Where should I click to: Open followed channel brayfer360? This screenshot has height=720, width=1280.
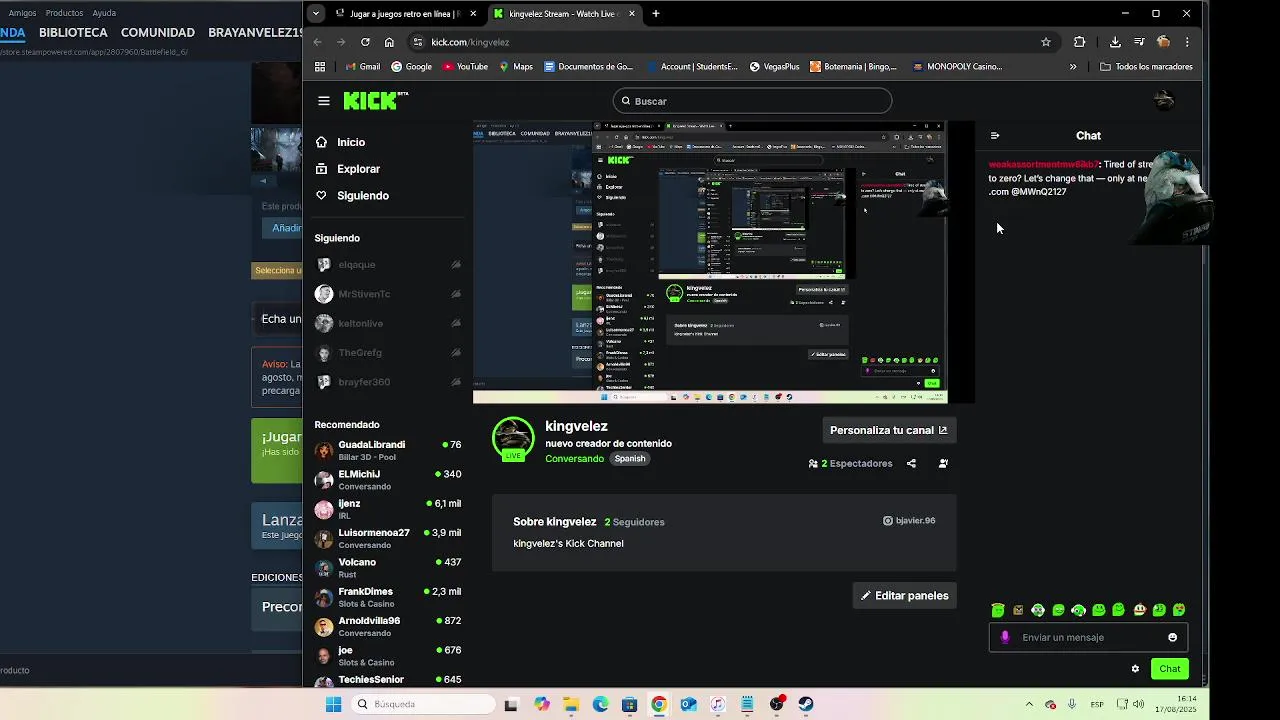coord(387,382)
